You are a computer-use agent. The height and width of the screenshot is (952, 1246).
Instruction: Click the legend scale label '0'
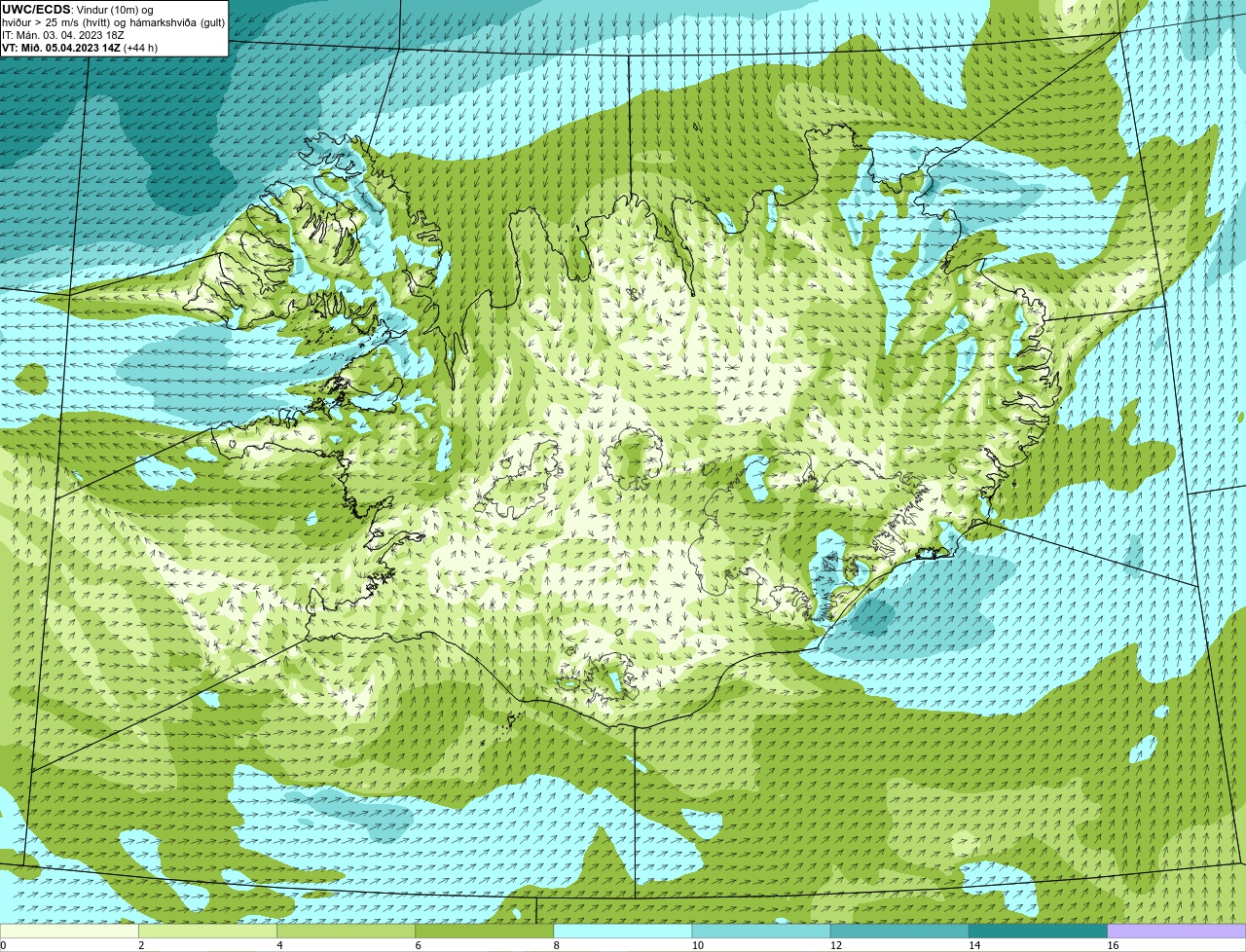[4, 945]
